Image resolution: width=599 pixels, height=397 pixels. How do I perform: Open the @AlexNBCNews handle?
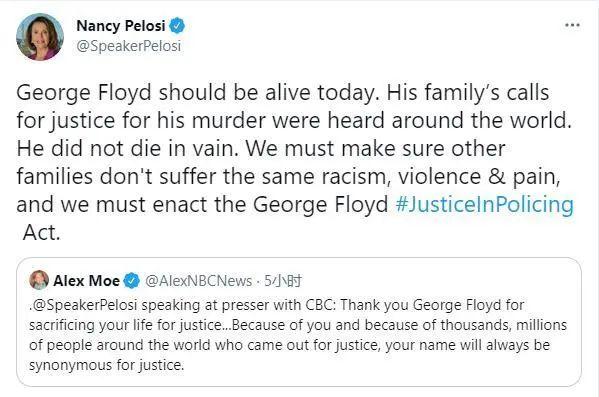(199, 281)
